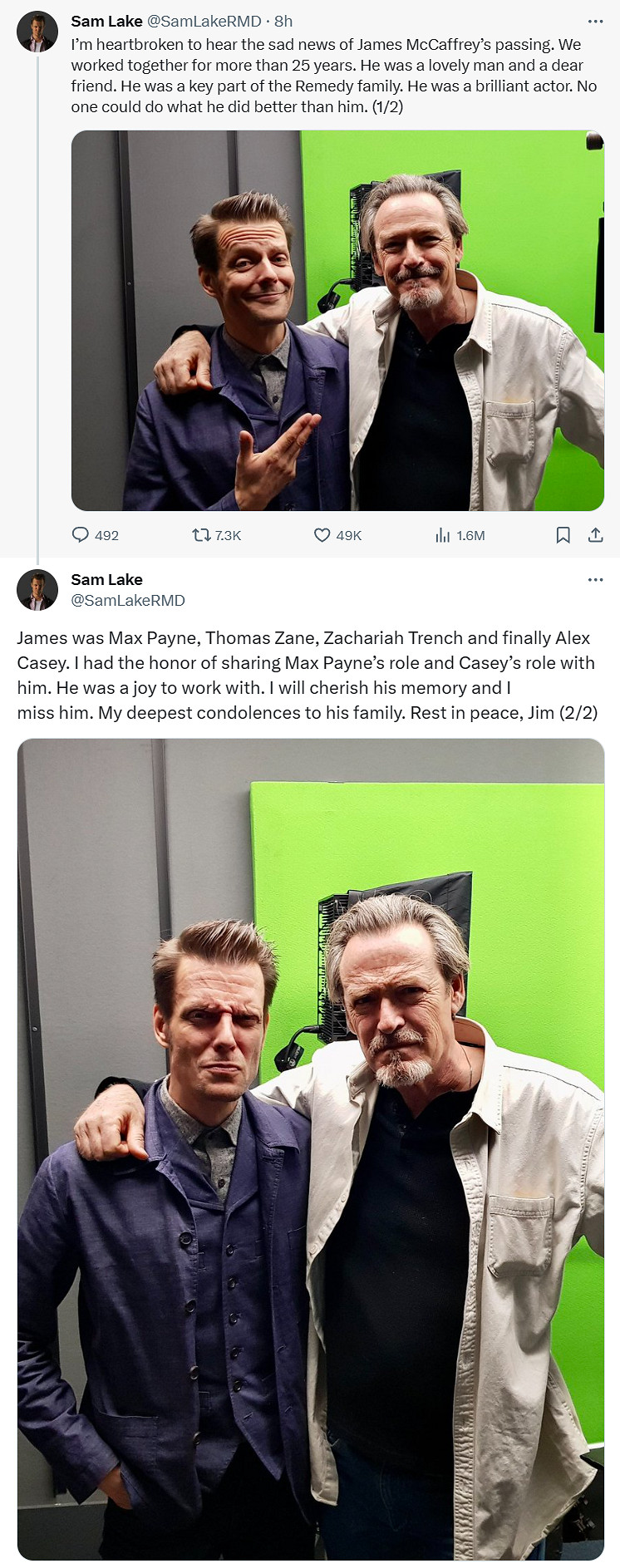
Task: Open Sam Lake's avatar on second tweet
Action: [x=37, y=590]
